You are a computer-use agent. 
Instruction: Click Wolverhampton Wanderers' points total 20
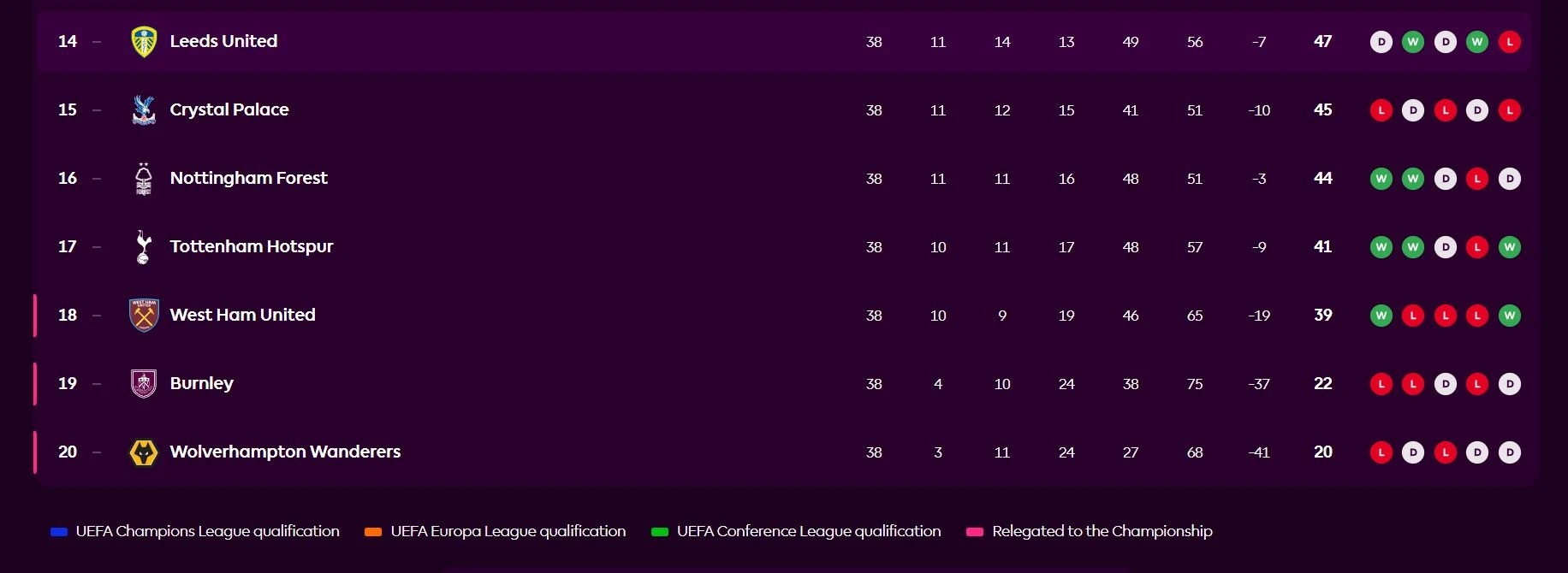point(1323,452)
